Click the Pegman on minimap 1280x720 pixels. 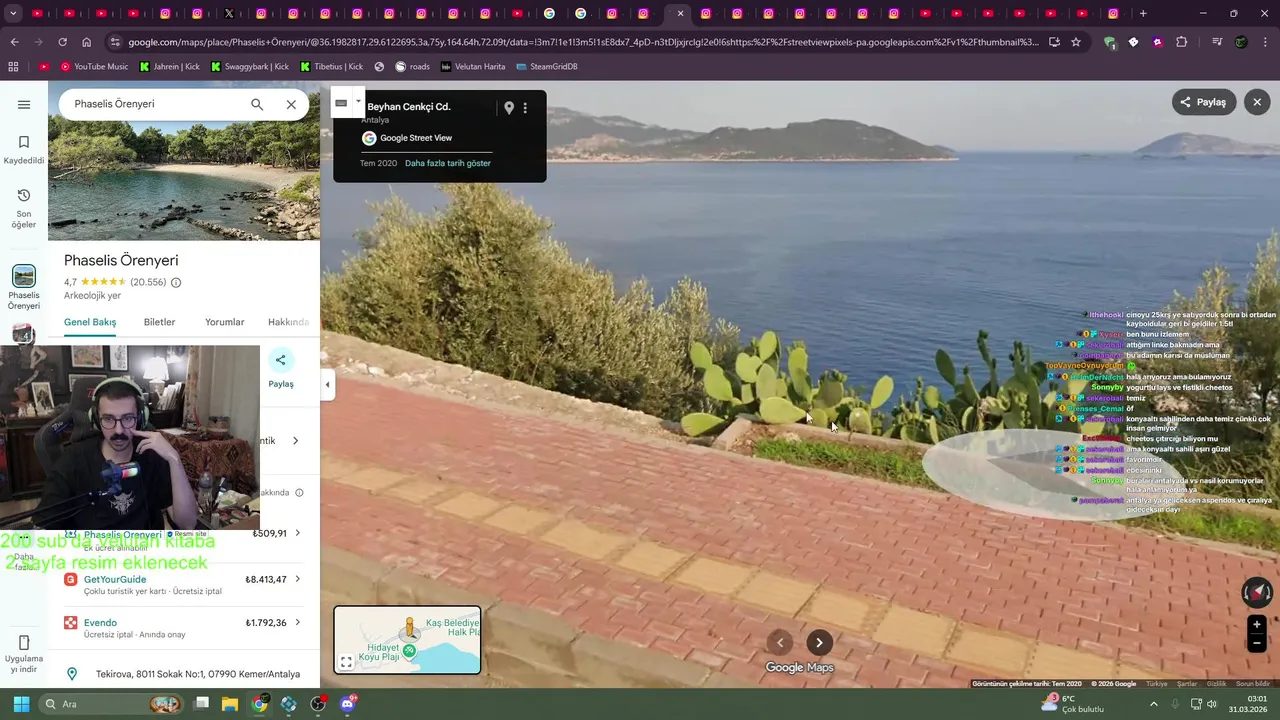(409, 628)
